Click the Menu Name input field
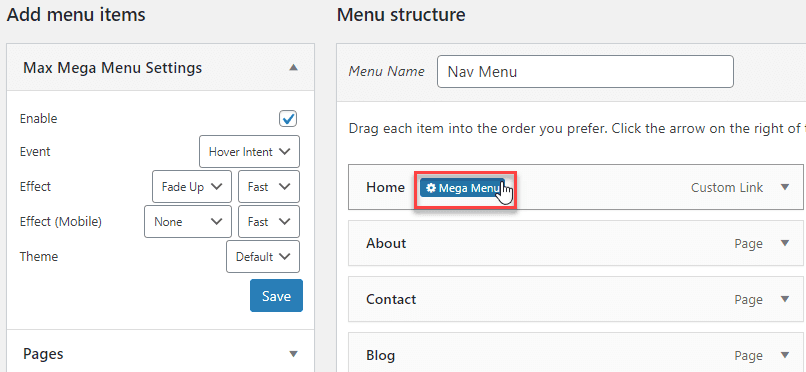Viewport: 806px width, 372px height. point(585,71)
